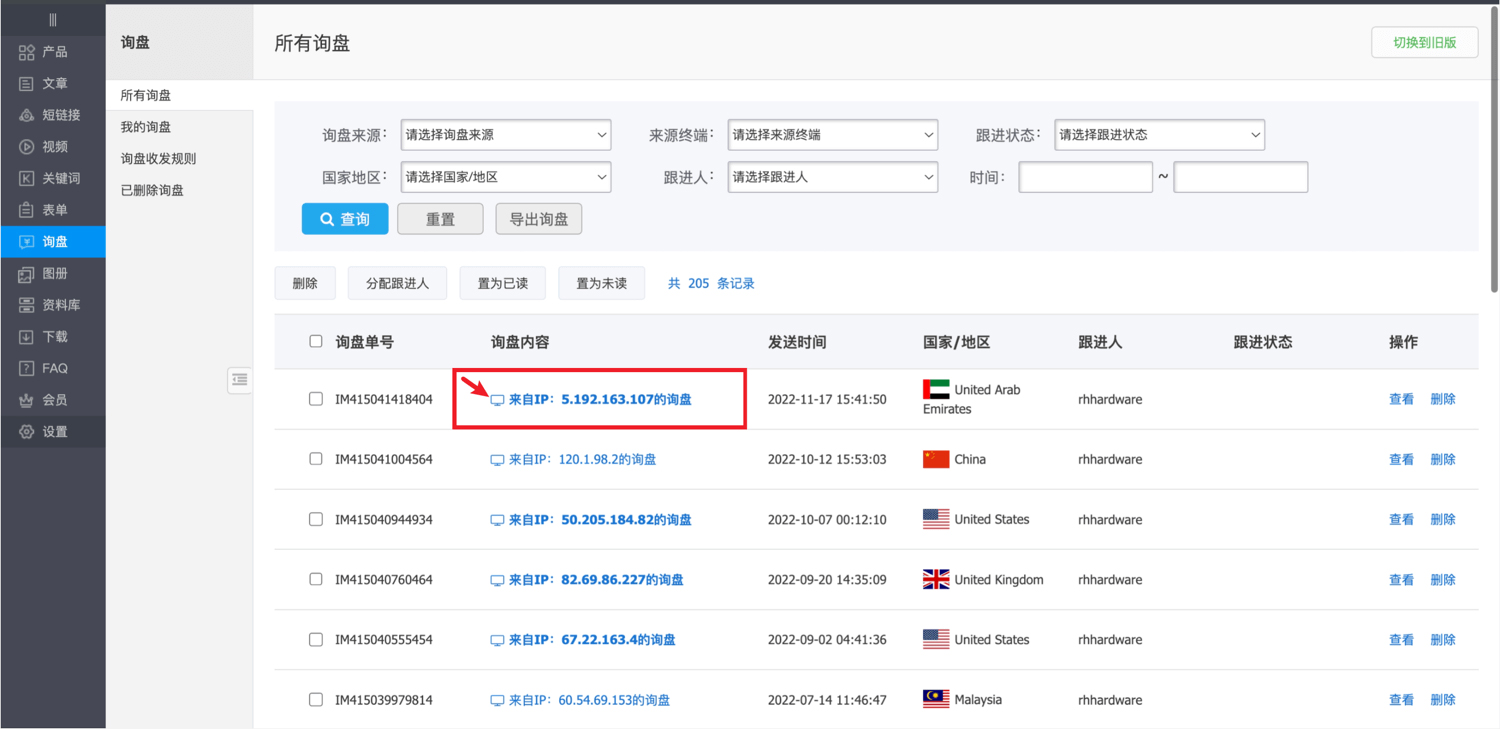Screen dimensions: 1500x729
Task: Open the 跟进状态 dropdown
Action: 1159,135
